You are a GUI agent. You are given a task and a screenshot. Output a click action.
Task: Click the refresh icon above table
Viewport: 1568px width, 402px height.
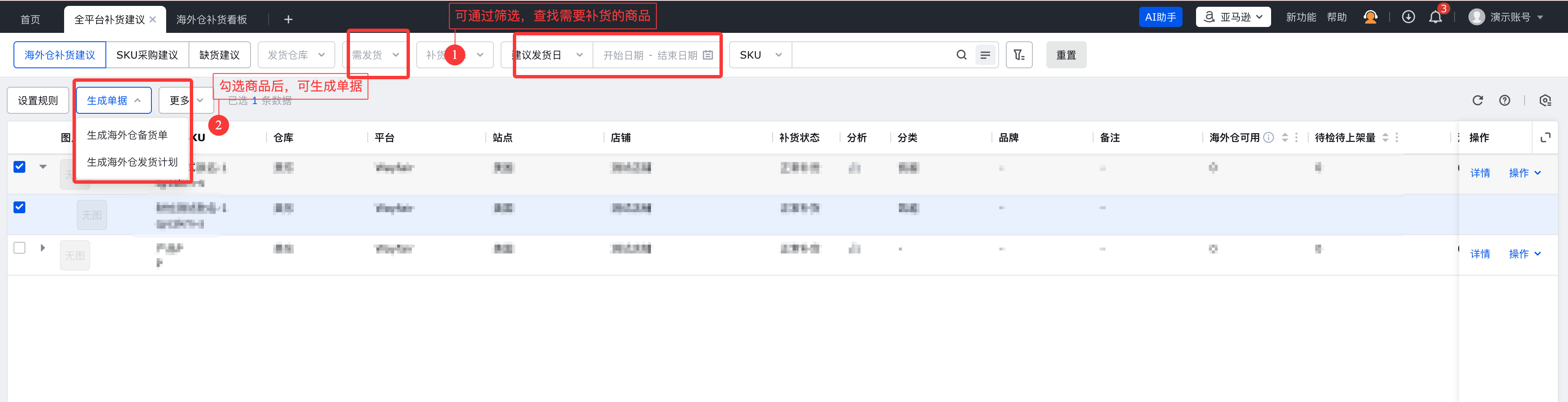point(1477,100)
